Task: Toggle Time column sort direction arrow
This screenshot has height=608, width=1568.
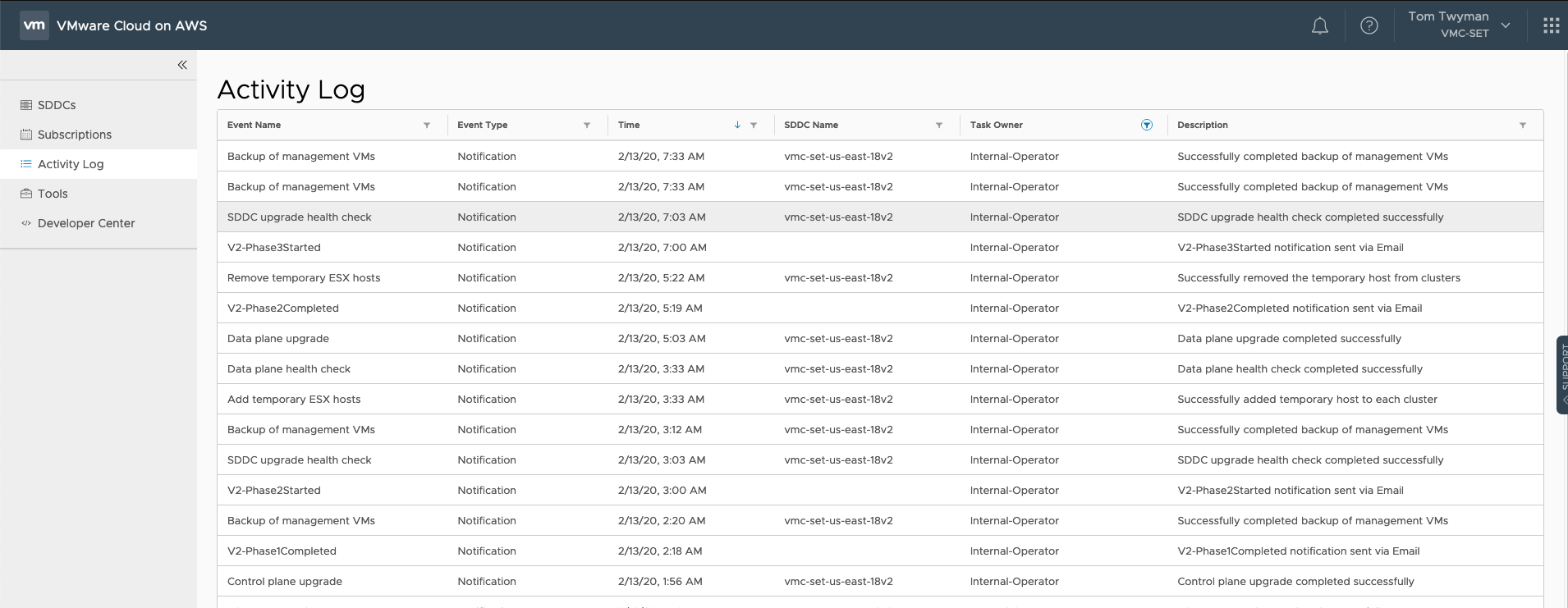Action: pyautogui.click(x=737, y=126)
